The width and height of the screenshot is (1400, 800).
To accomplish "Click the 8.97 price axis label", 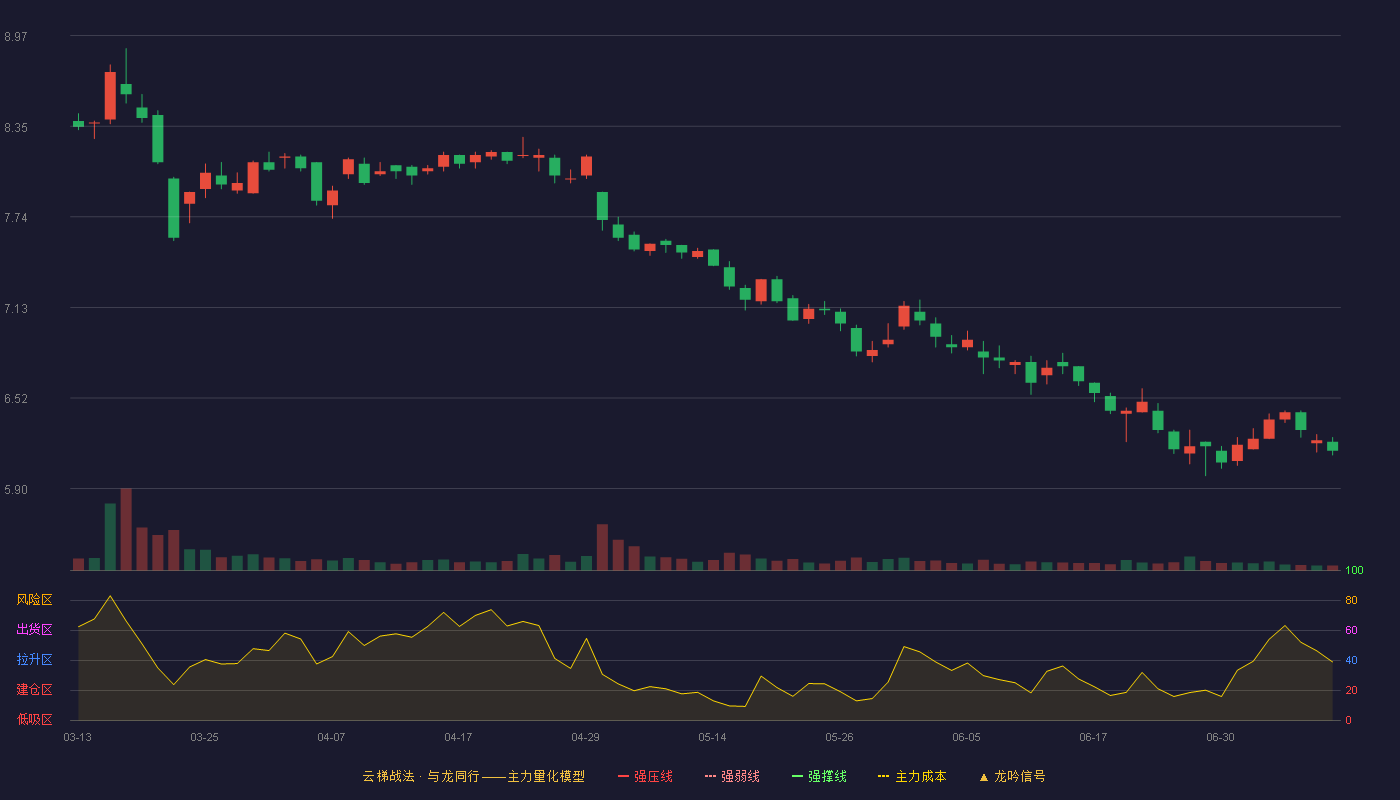I will [16, 37].
